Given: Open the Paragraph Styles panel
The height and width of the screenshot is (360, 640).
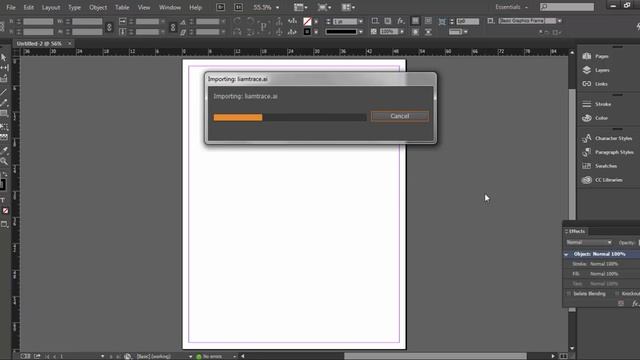Looking at the screenshot, I should 608,152.
